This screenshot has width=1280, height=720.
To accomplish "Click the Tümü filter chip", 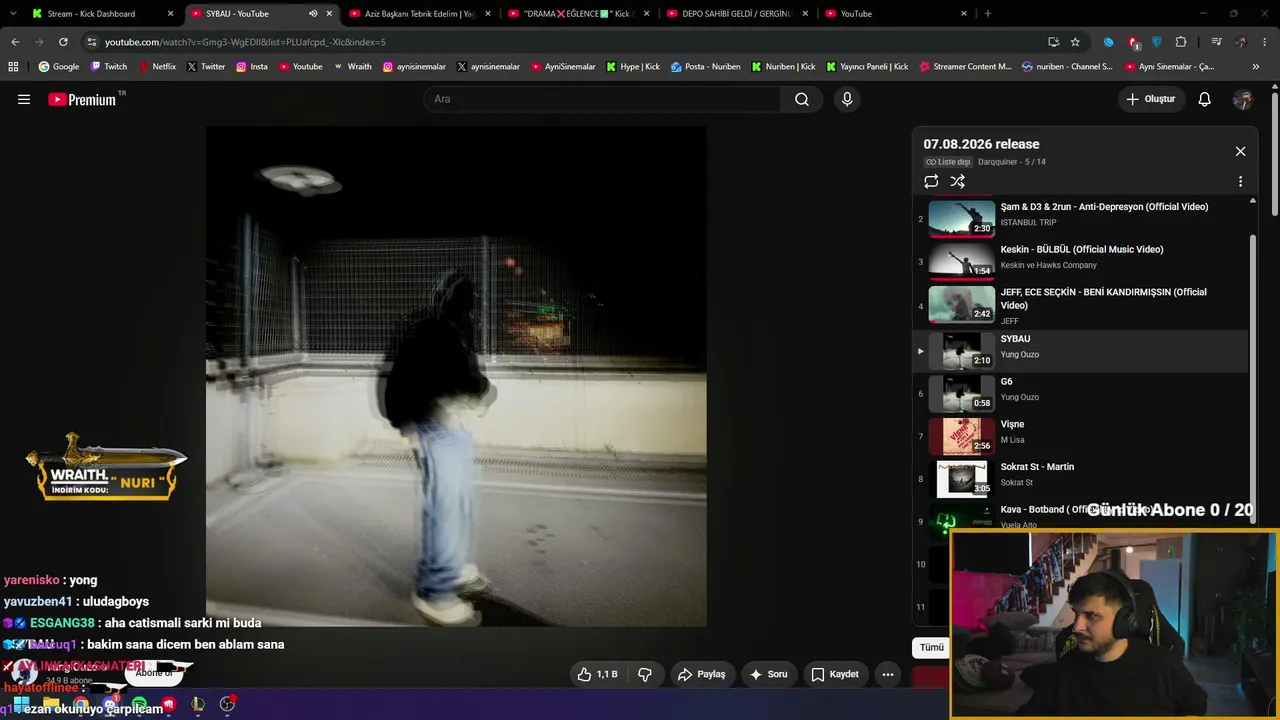I will (x=932, y=647).
